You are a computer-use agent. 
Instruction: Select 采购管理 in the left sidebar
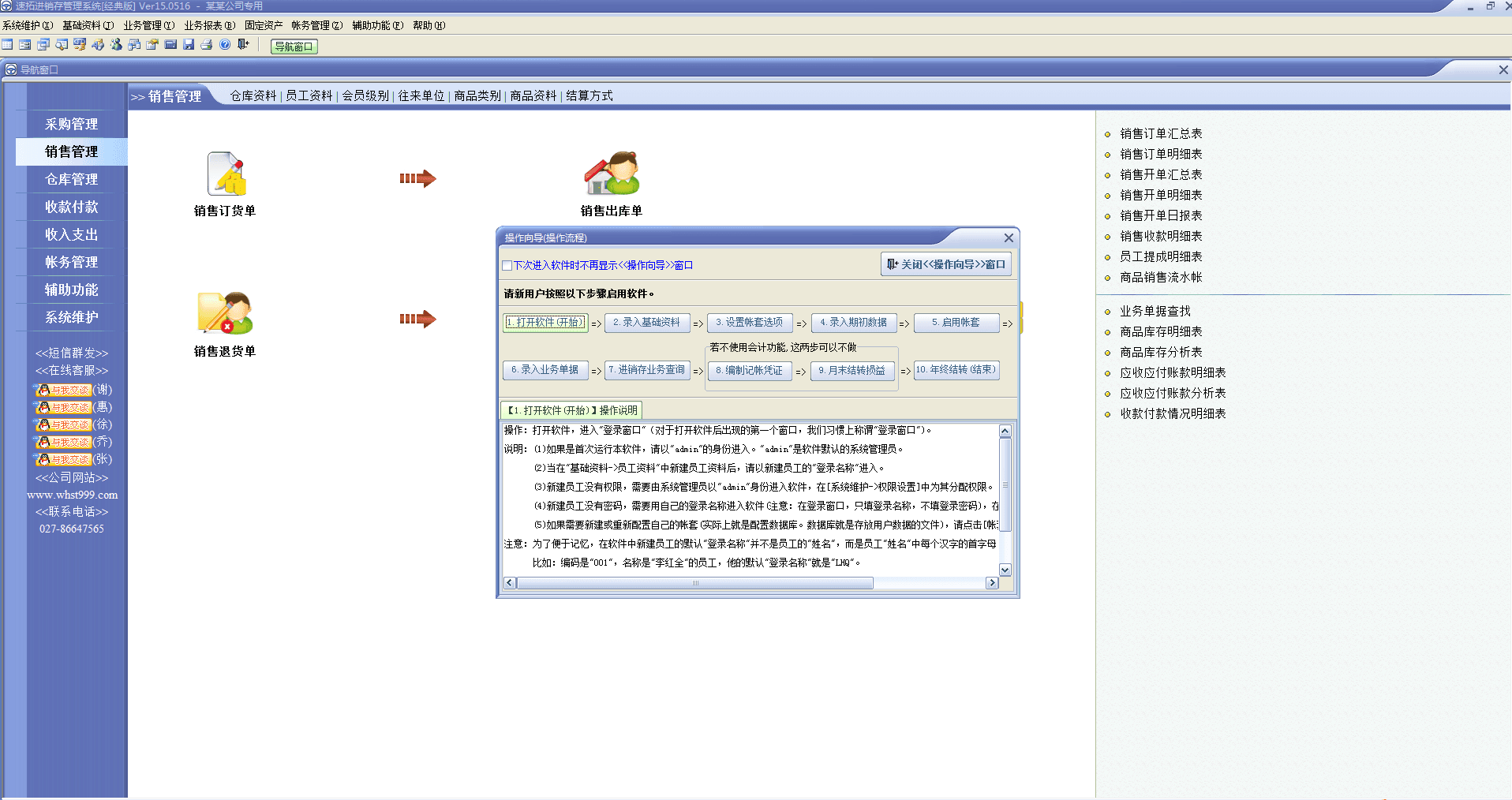71,124
